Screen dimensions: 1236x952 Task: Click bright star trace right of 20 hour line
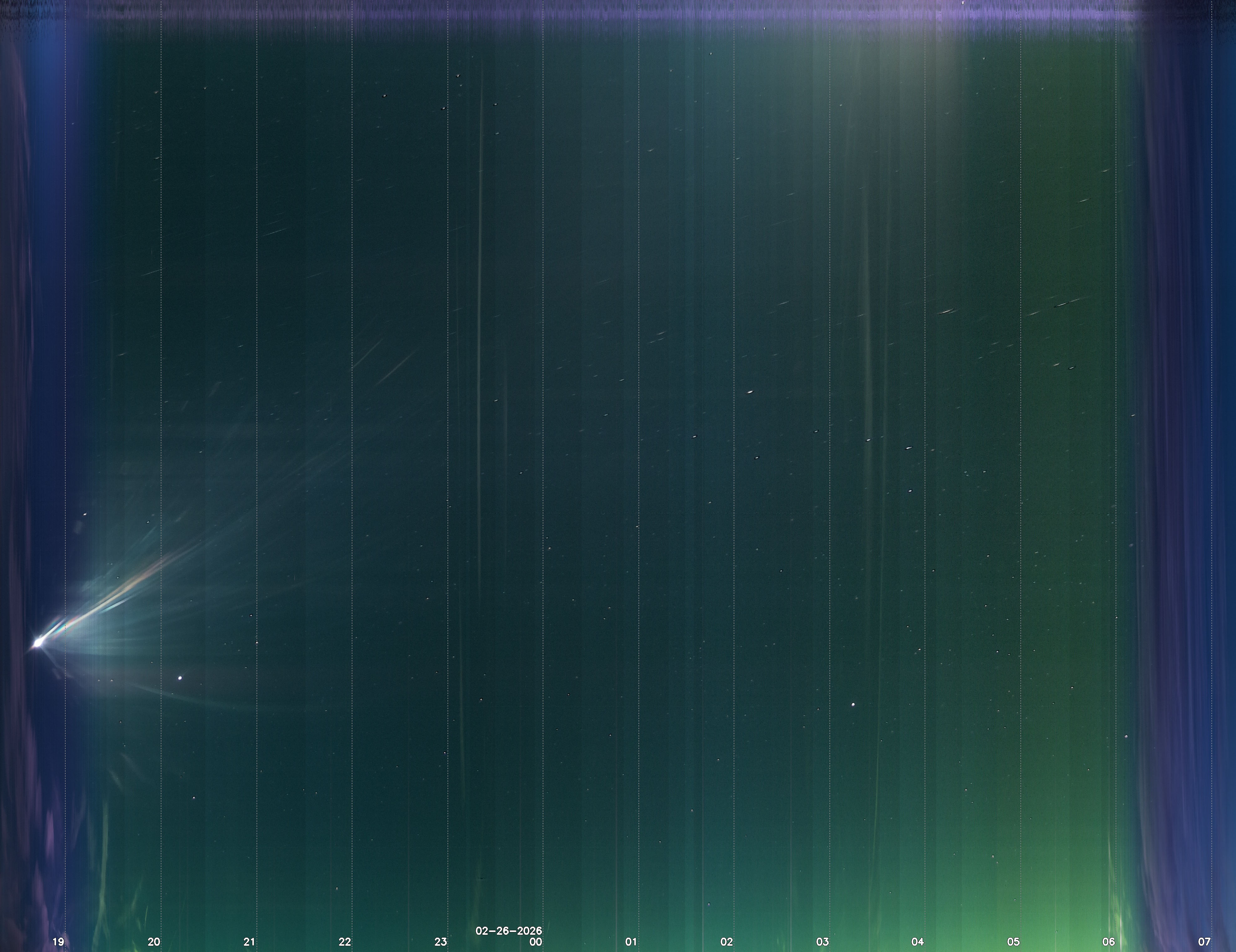click(x=181, y=677)
